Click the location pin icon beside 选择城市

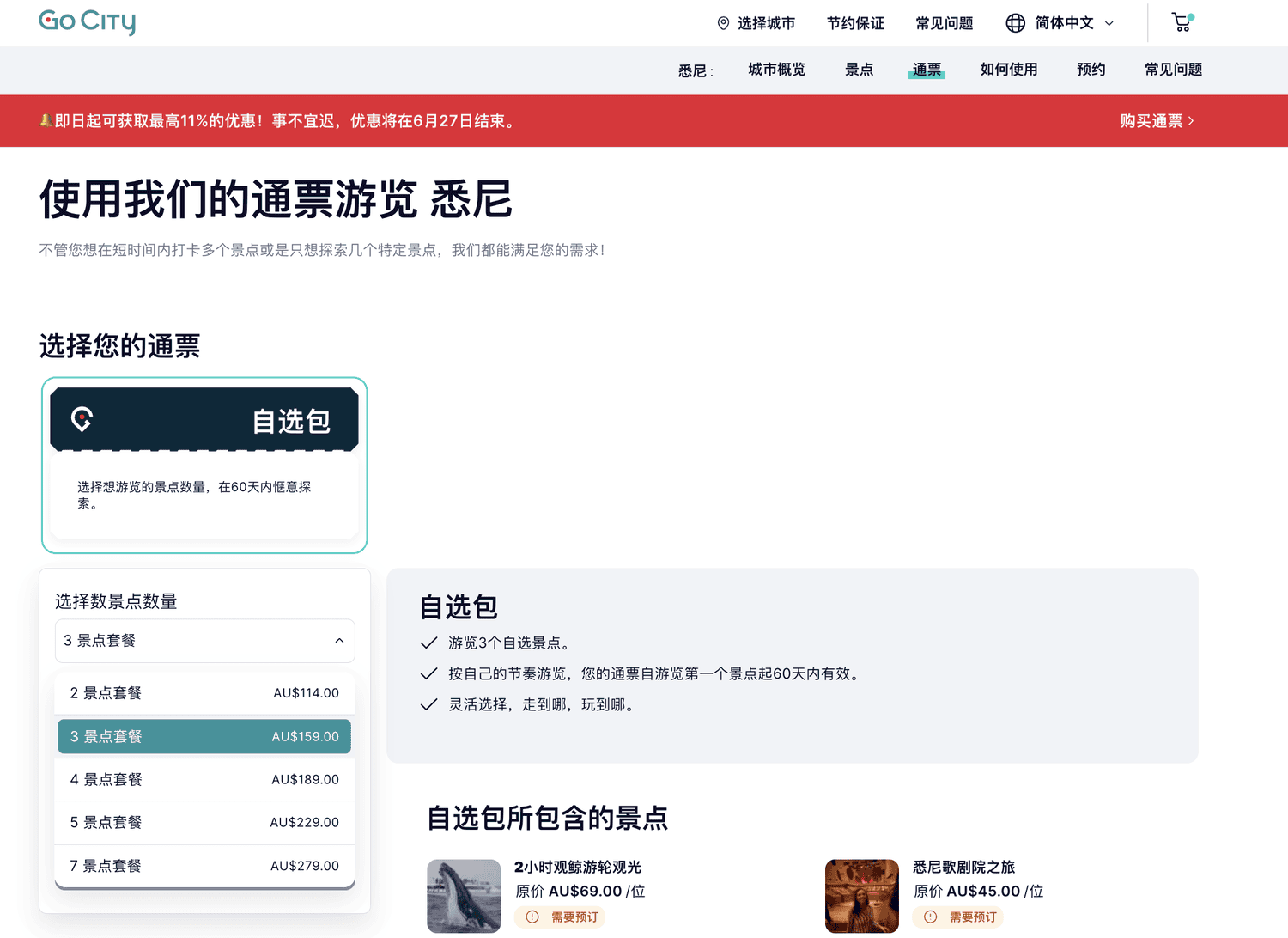pos(723,23)
